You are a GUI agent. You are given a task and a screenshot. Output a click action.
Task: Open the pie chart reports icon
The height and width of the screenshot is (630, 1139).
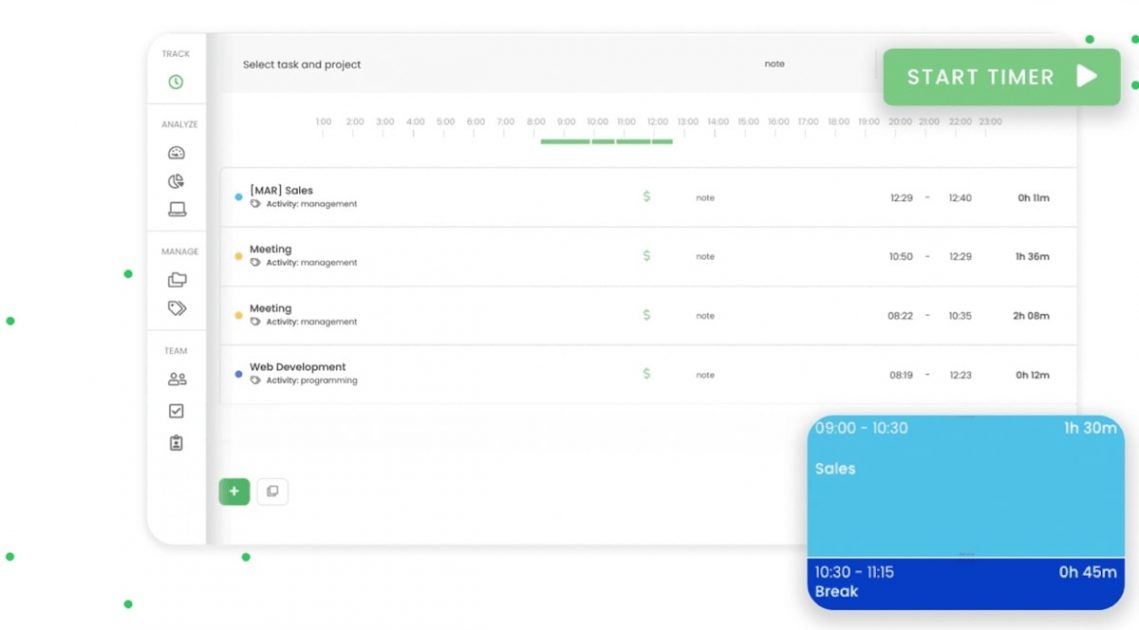[176, 181]
